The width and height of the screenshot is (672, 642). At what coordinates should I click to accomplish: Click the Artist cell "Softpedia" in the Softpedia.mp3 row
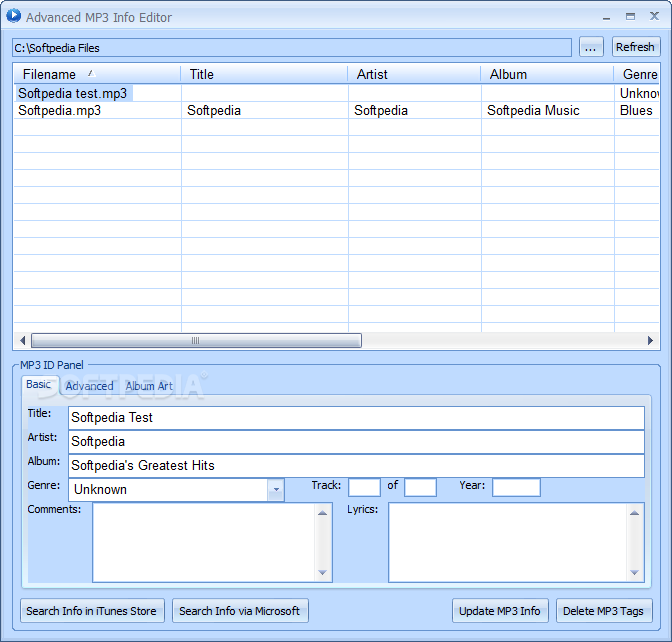pyautogui.click(x=381, y=111)
